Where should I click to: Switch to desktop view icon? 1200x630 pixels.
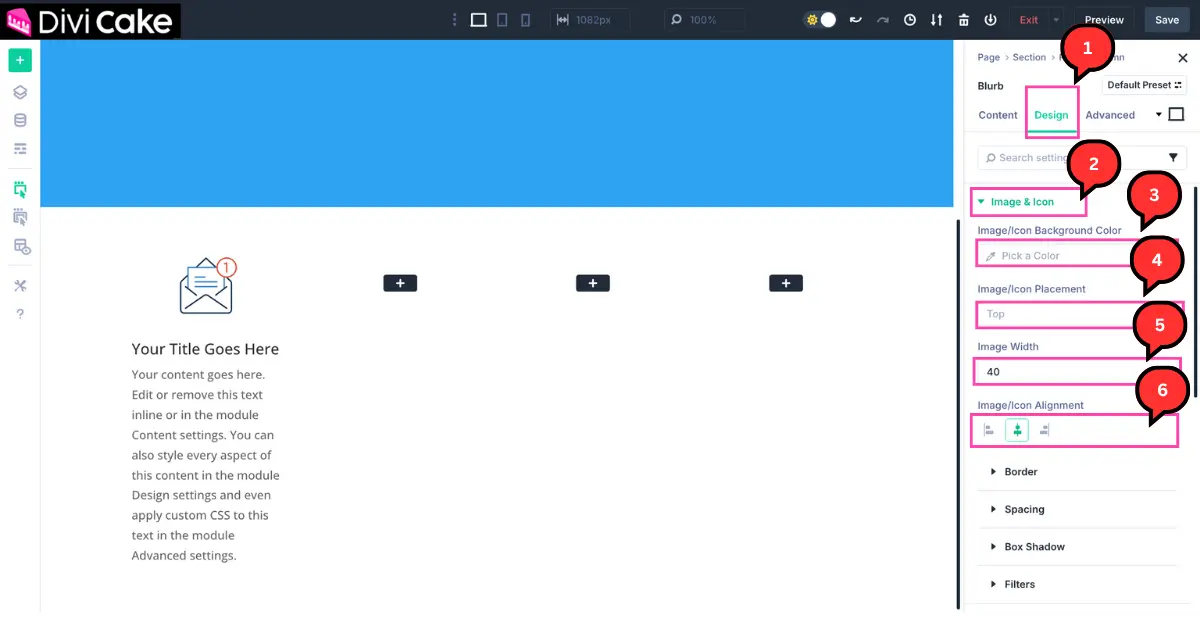click(x=479, y=20)
